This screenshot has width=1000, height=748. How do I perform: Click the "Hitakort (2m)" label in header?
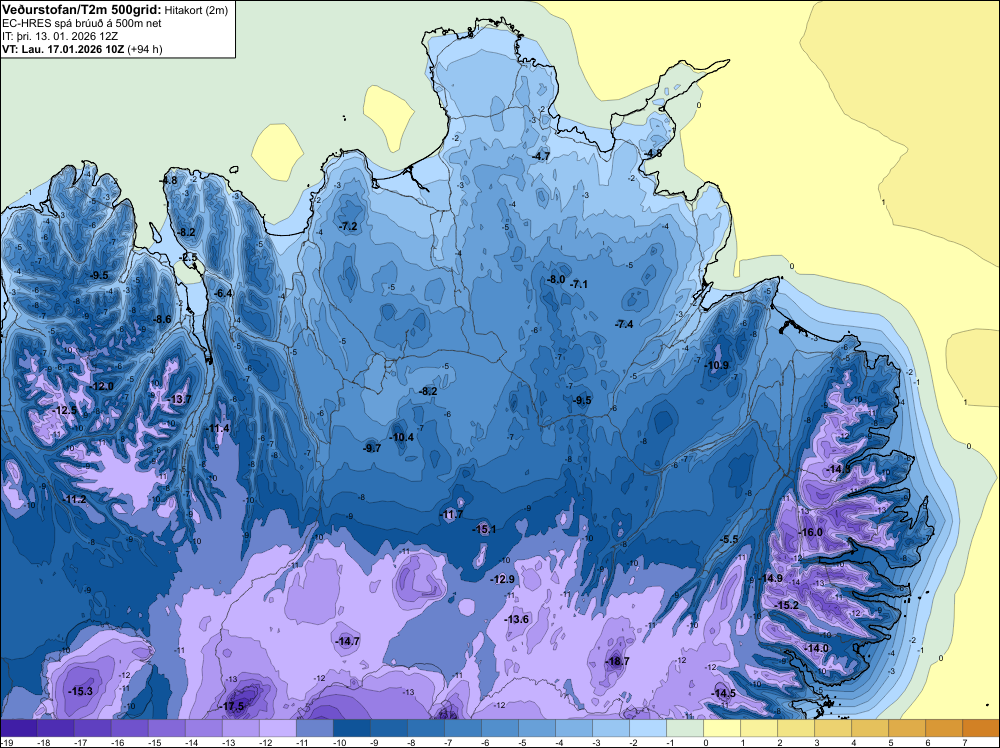[x=196, y=10]
